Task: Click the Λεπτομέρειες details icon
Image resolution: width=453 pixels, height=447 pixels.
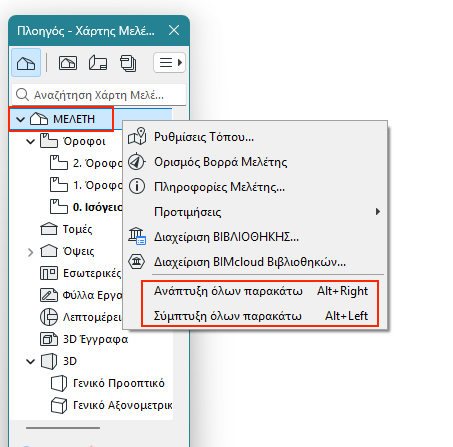Action: 49,317
